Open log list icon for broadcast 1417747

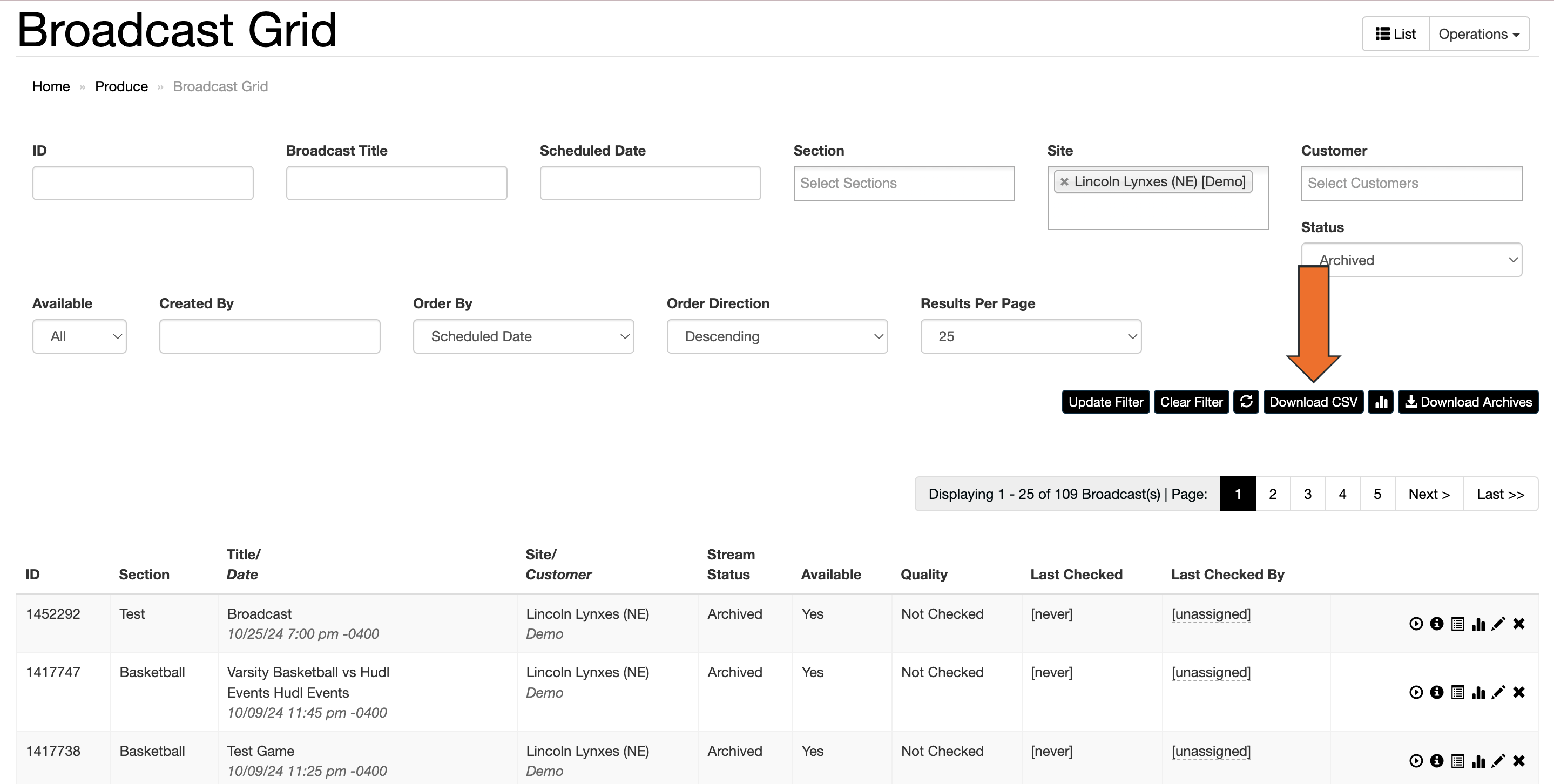coord(1457,692)
